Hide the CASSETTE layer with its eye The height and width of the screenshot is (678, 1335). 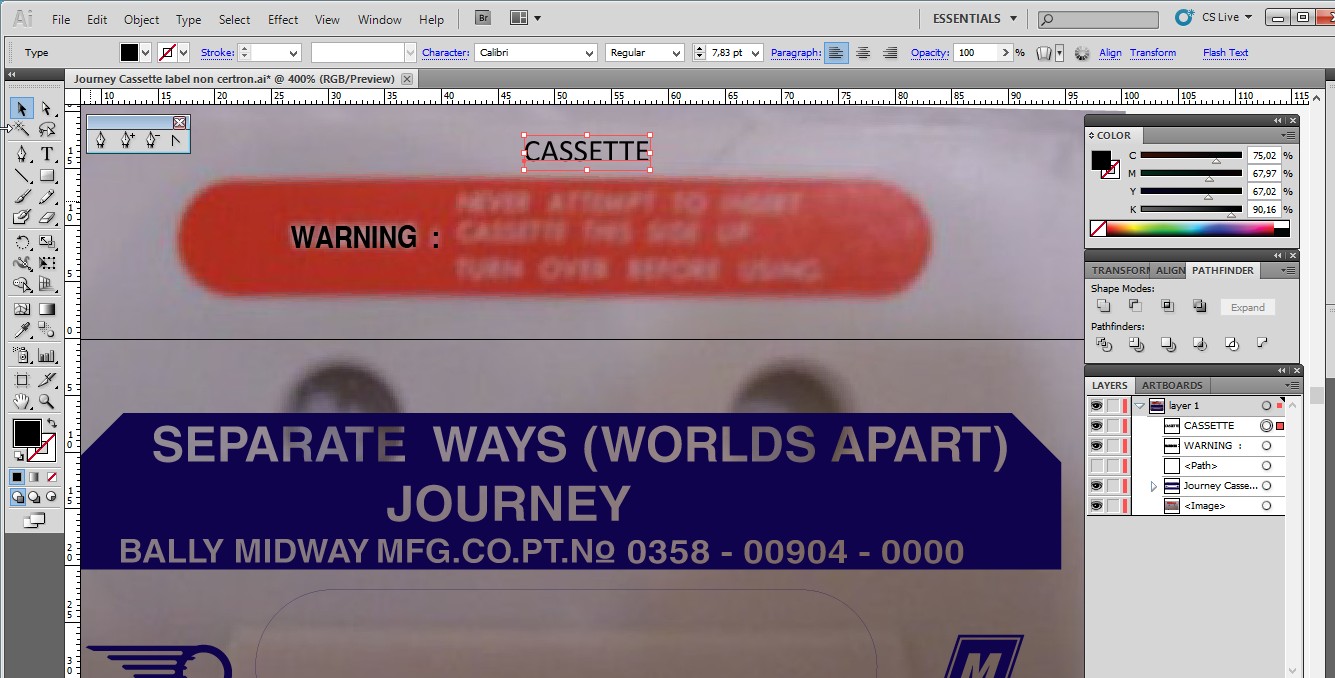(1096, 426)
